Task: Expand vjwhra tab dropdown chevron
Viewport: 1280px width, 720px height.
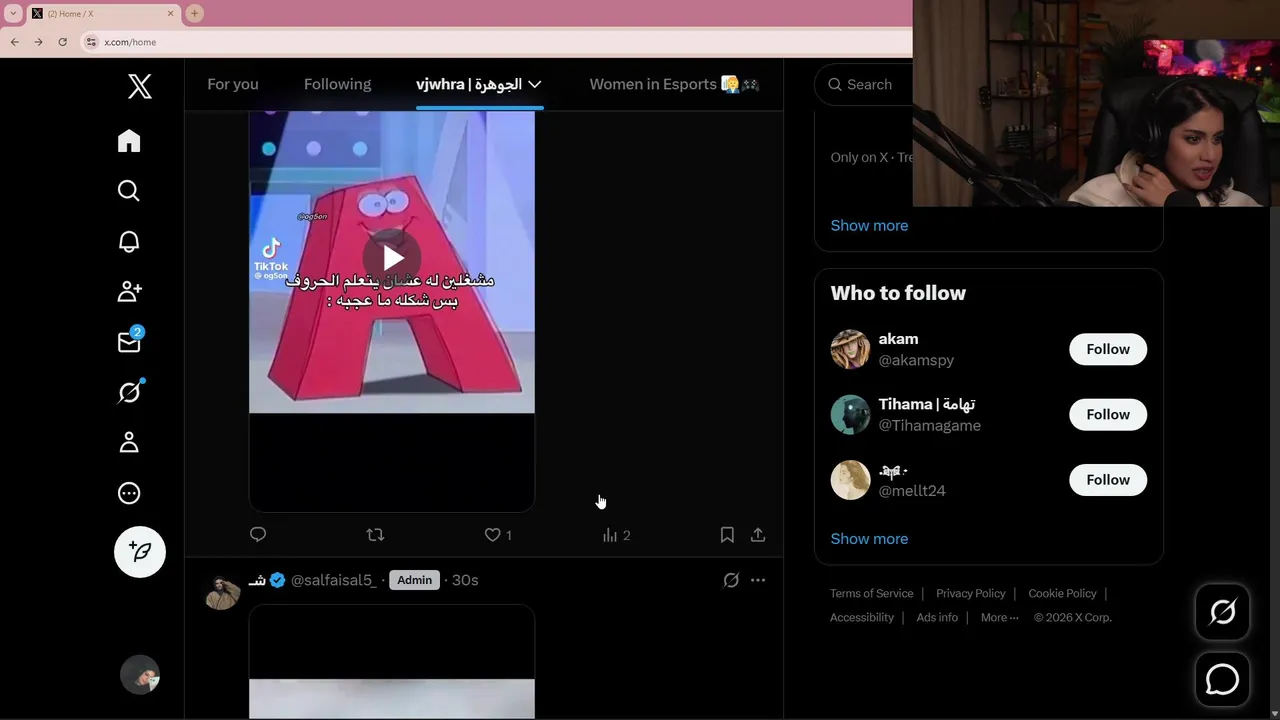Action: pyautogui.click(x=535, y=84)
